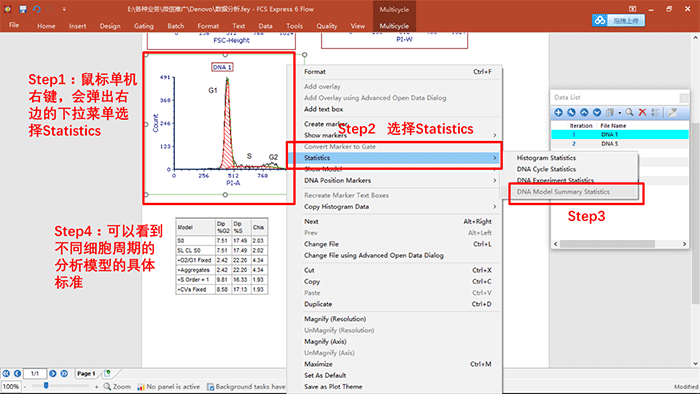This screenshot has width=700, height=394.
Task: Click the red X delete icon in Data List
Action: pyautogui.click(x=642, y=112)
